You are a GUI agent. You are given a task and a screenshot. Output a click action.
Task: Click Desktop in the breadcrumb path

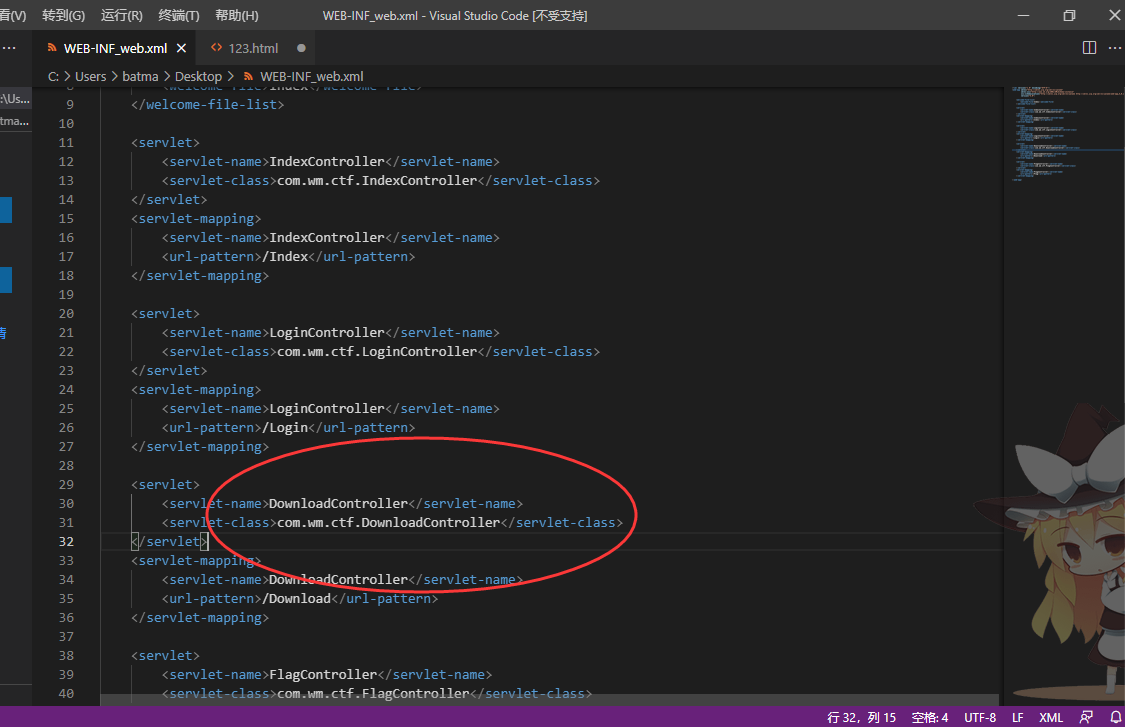coord(198,76)
